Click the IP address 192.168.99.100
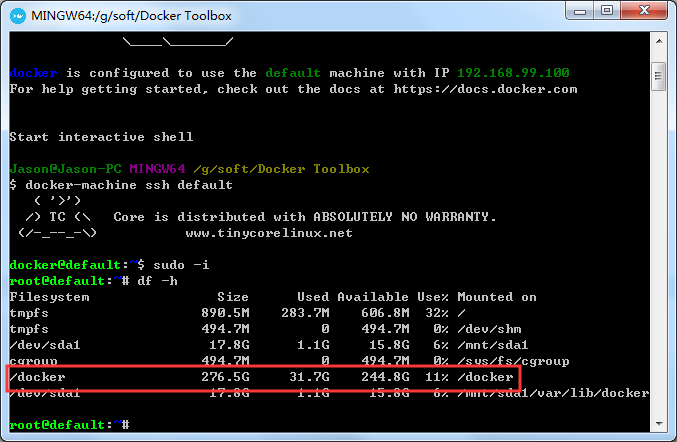Image resolution: width=677 pixels, height=442 pixels. [513, 73]
